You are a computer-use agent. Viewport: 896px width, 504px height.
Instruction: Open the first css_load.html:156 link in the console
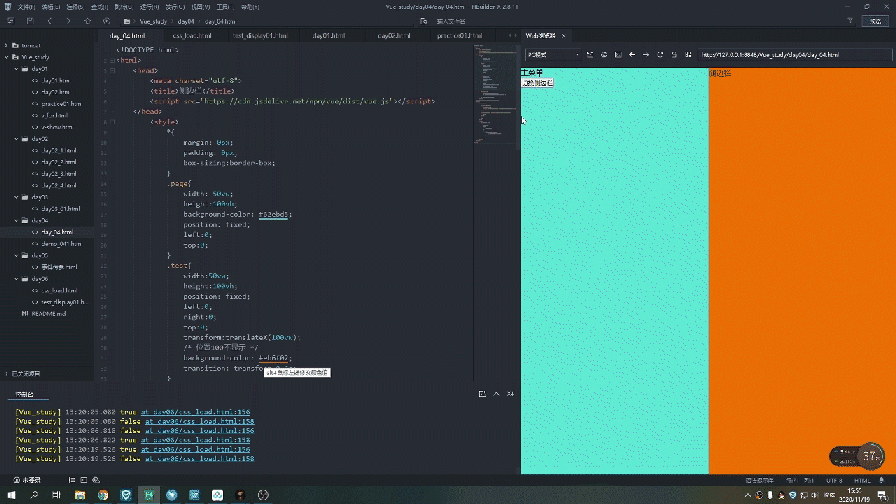195,412
